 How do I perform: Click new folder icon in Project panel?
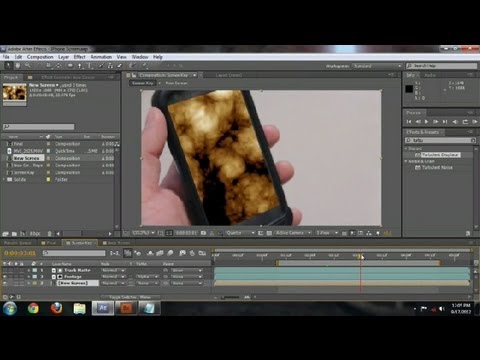tap(14, 234)
